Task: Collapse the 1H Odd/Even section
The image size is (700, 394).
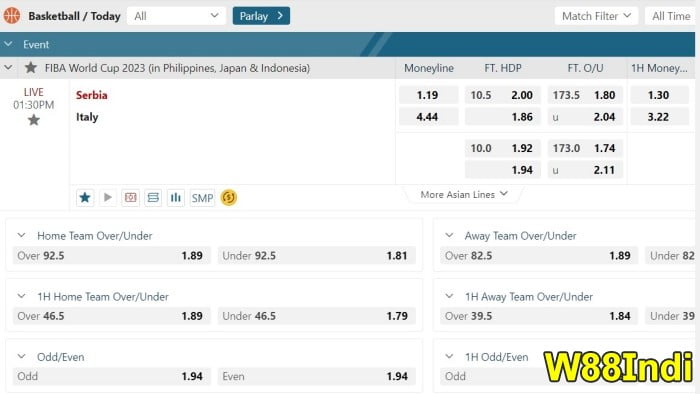Action: [449, 356]
